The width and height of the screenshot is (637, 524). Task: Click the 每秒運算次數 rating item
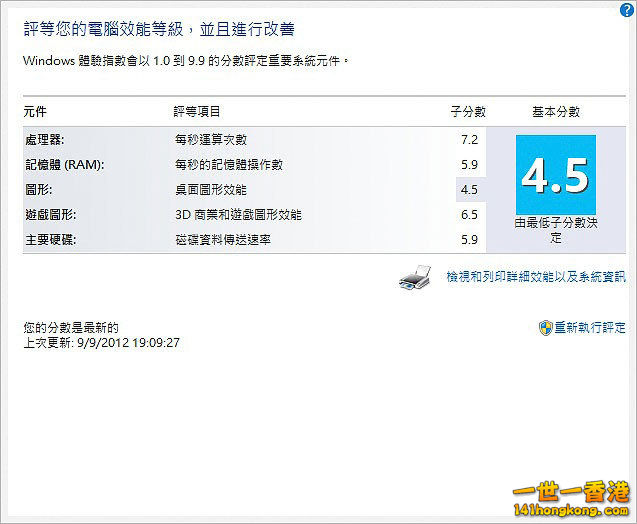[x=211, y=140]
